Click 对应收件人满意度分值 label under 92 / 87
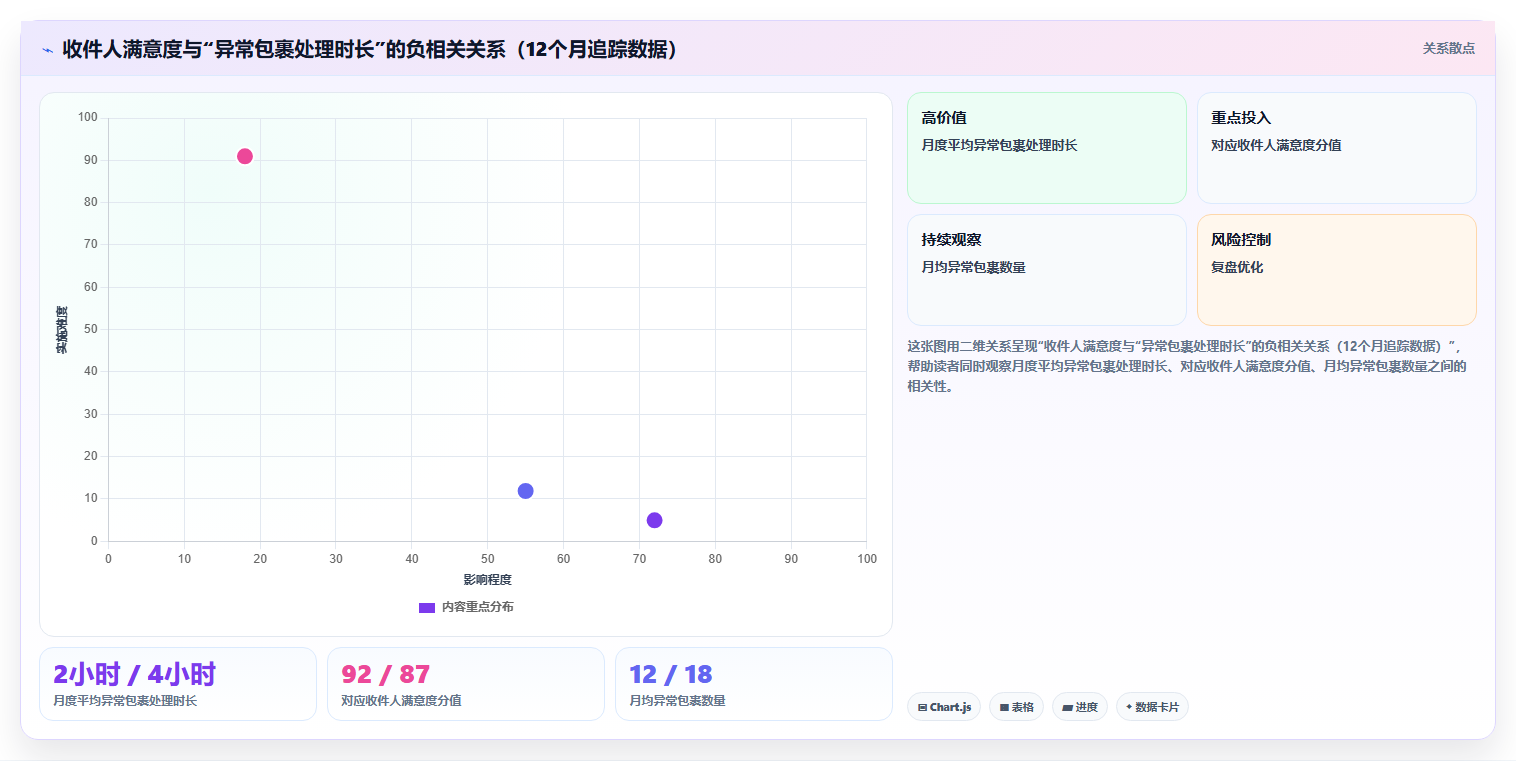The width and height of the screenshot is (1516, 761). (401, 701)
